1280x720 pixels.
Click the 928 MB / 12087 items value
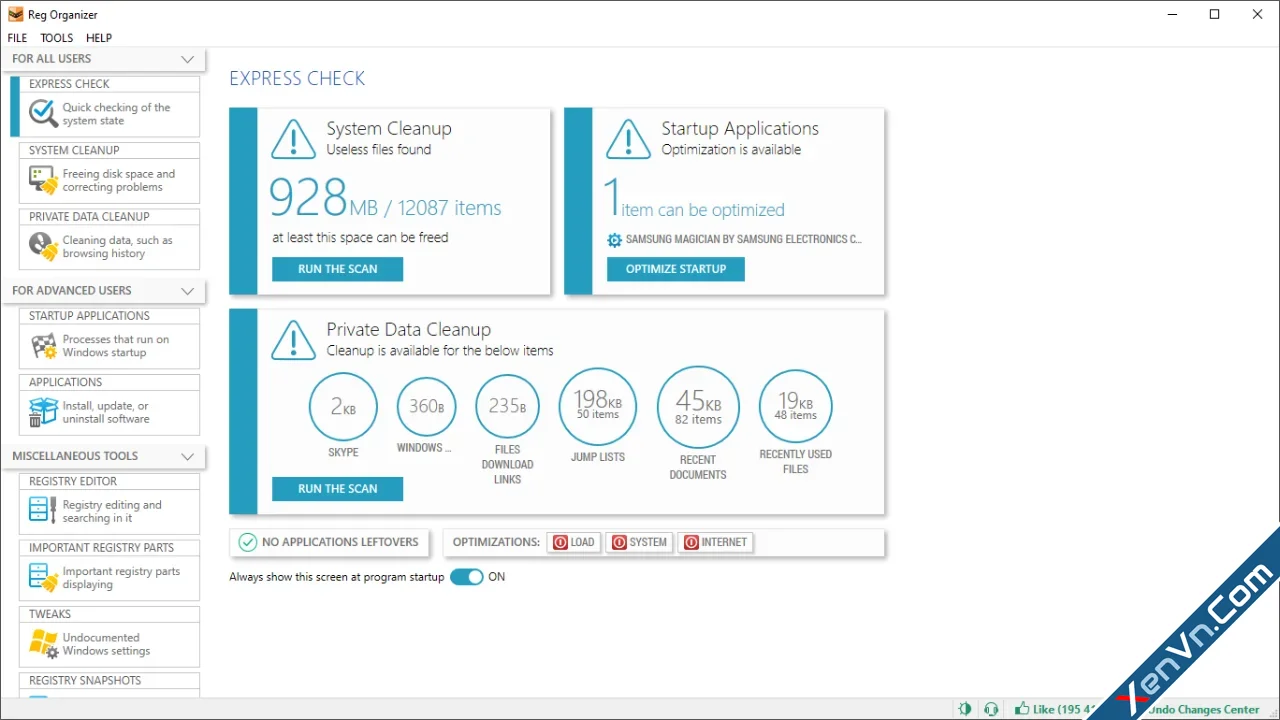pos(386,198)
